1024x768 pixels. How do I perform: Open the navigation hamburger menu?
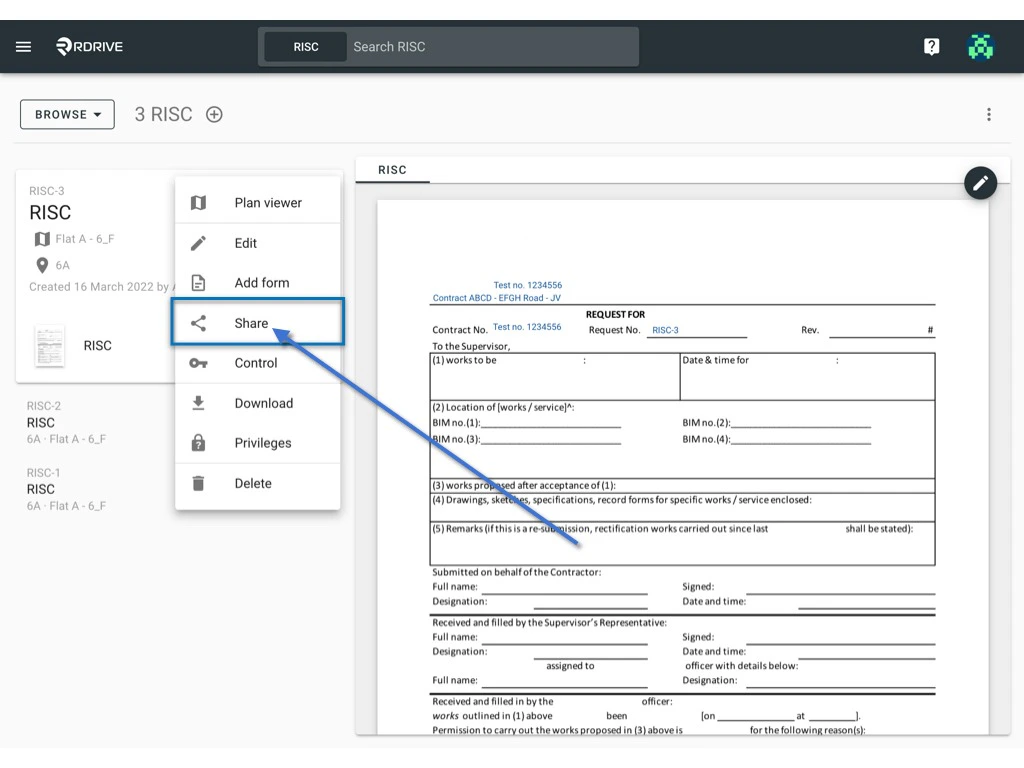coord(23,46)
